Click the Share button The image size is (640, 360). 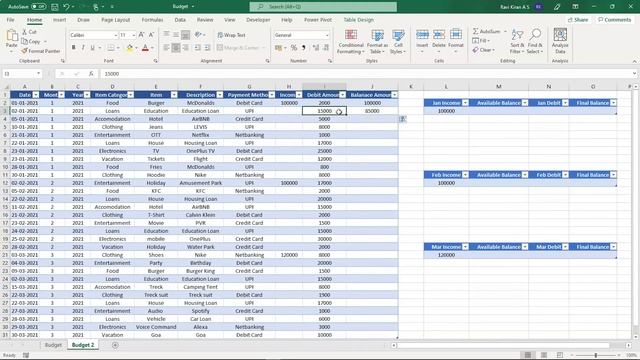coord(578,20)
